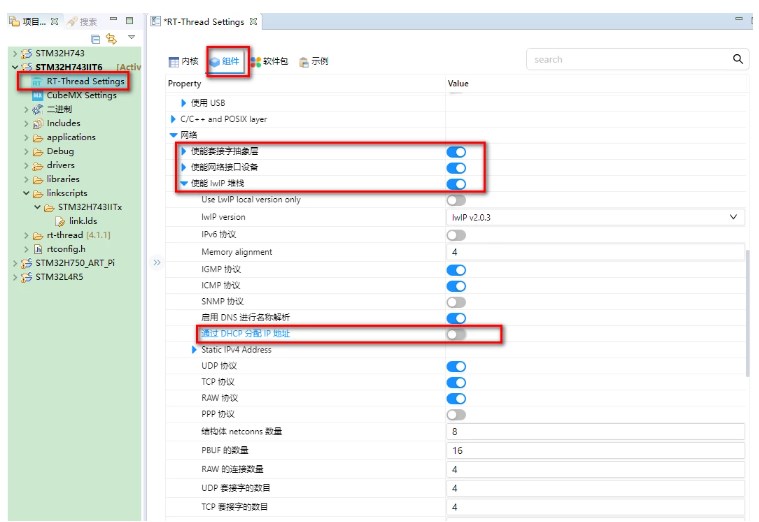The image size is (759, 522).
Task: Select the 搜索 view tab
Action: (x=83, y=21)
